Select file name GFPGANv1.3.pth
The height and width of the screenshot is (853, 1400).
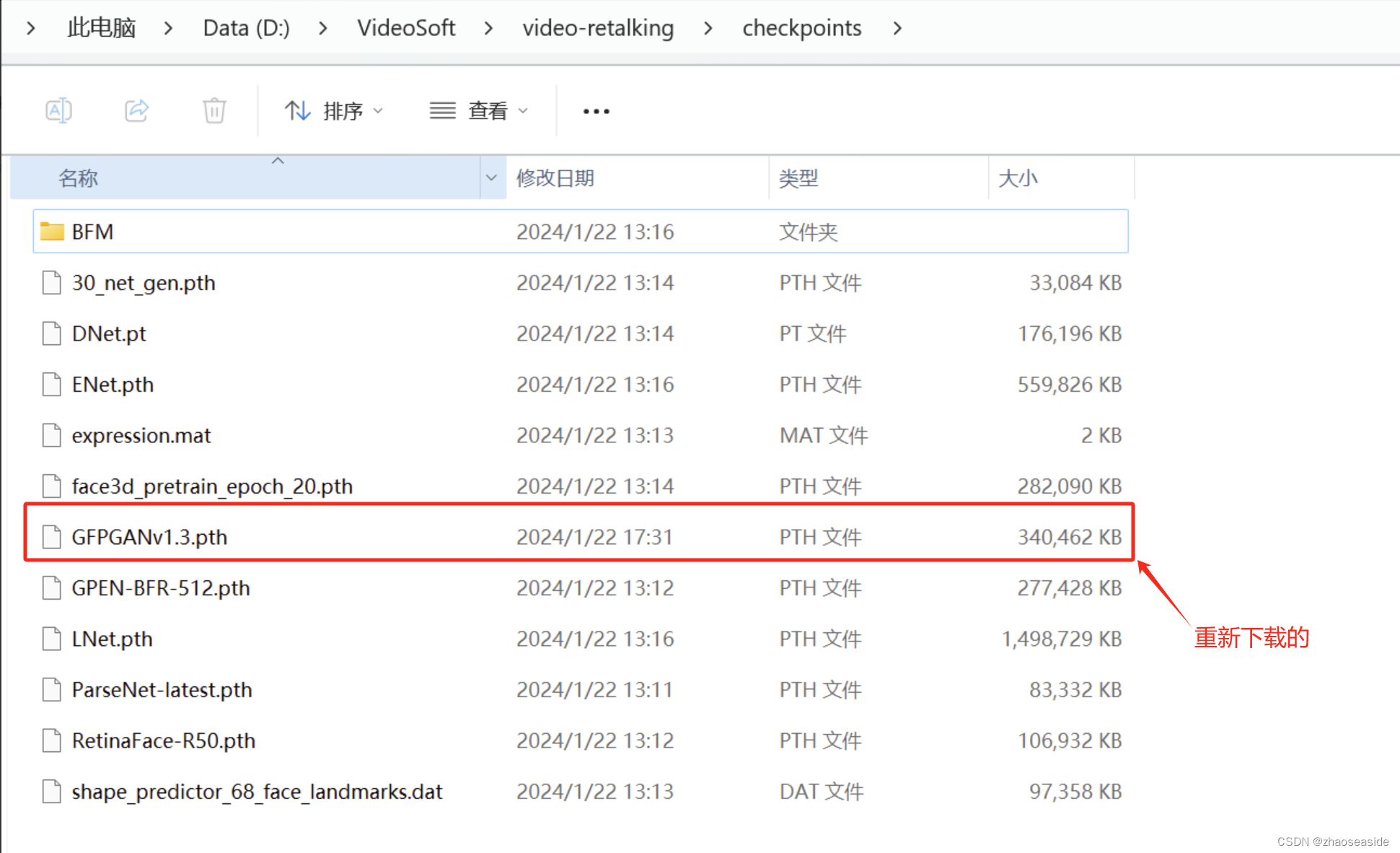click(149, 538)
